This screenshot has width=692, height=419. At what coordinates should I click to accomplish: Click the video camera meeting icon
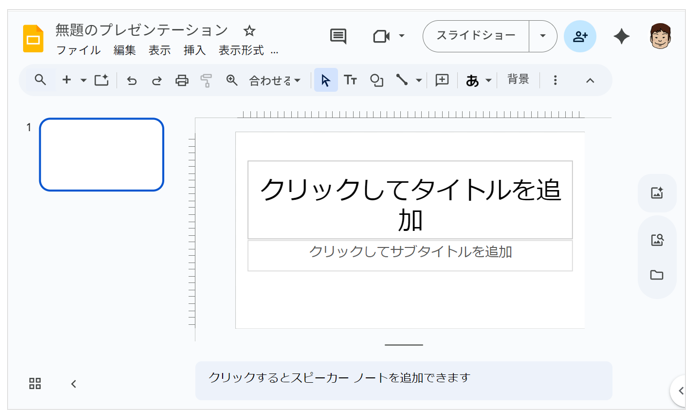coord(381,36)
